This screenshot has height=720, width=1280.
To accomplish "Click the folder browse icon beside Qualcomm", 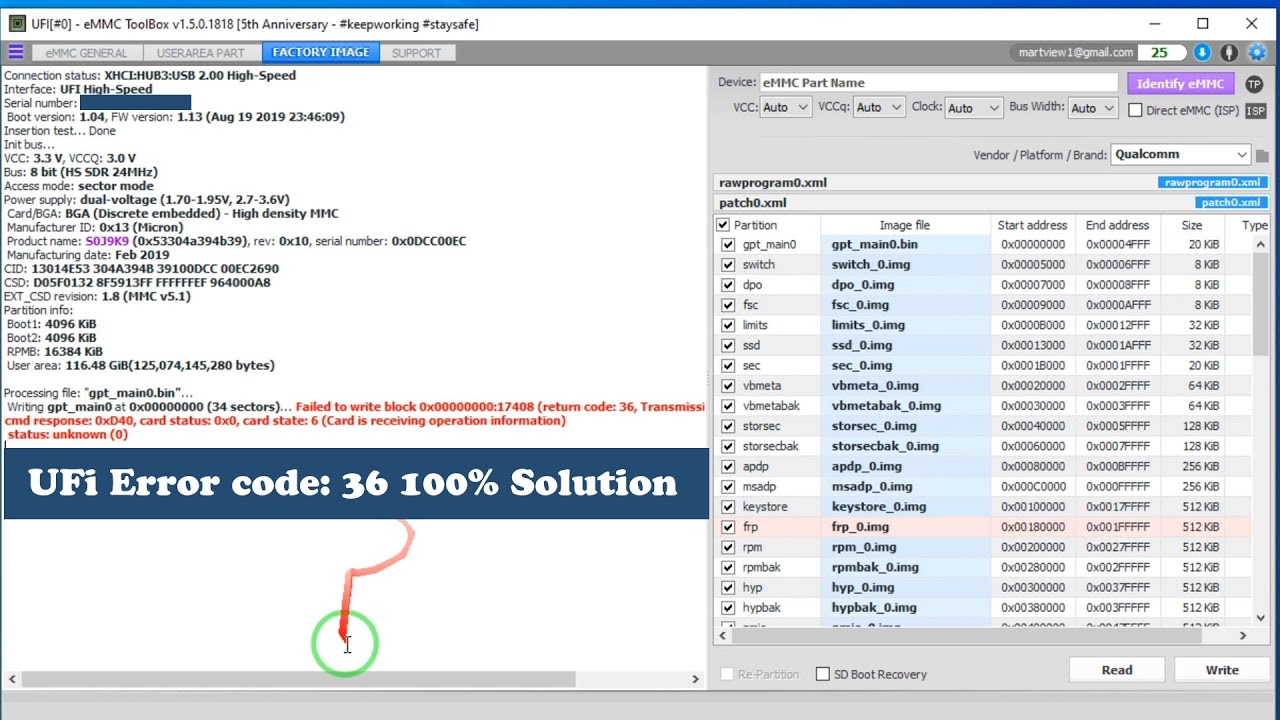I will tap(1262, 155).
